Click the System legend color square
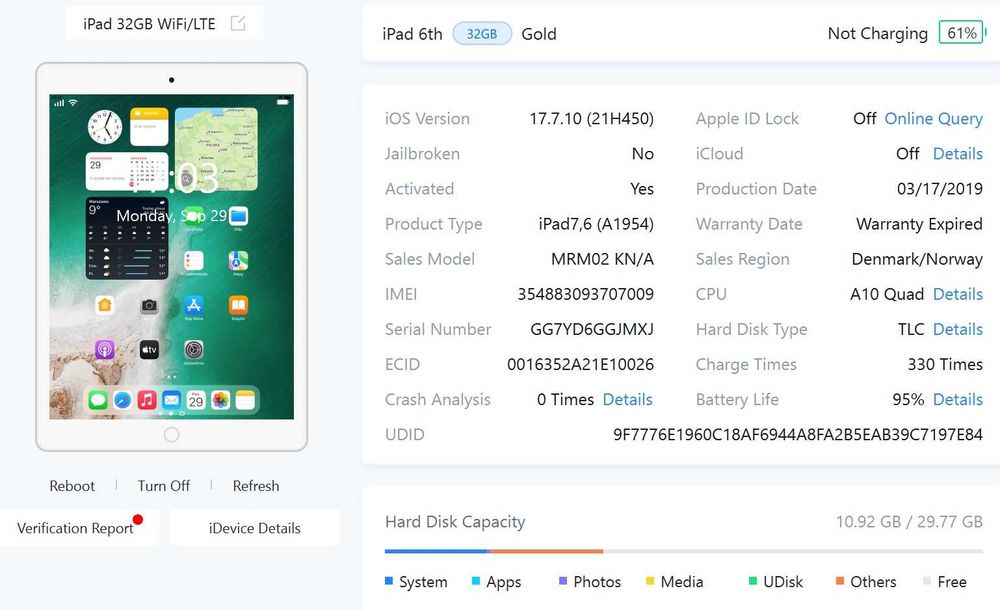Viewport: 1000px width, 610px height. (389, 581)
